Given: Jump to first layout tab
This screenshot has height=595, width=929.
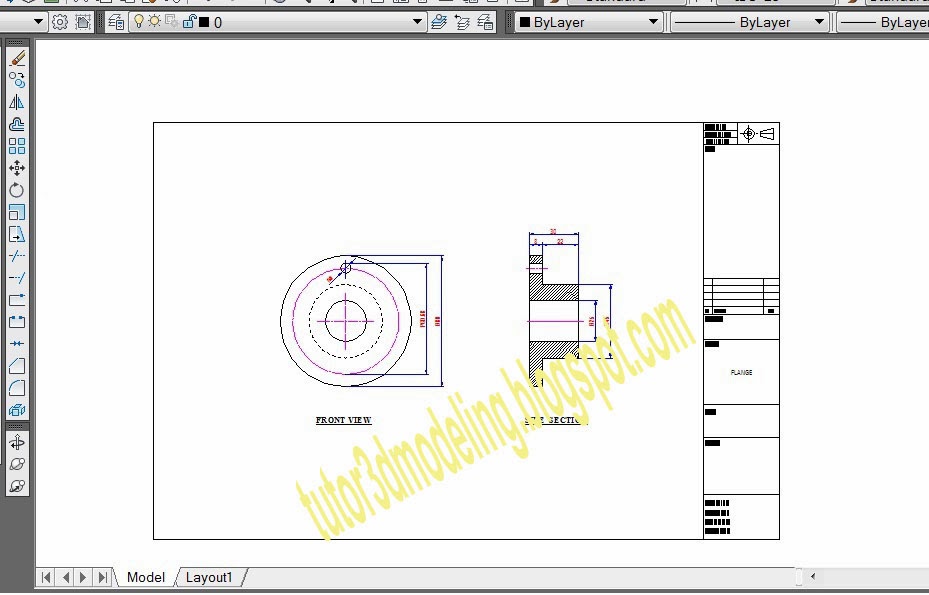Looking at the screenshot, I should point(46,577).
